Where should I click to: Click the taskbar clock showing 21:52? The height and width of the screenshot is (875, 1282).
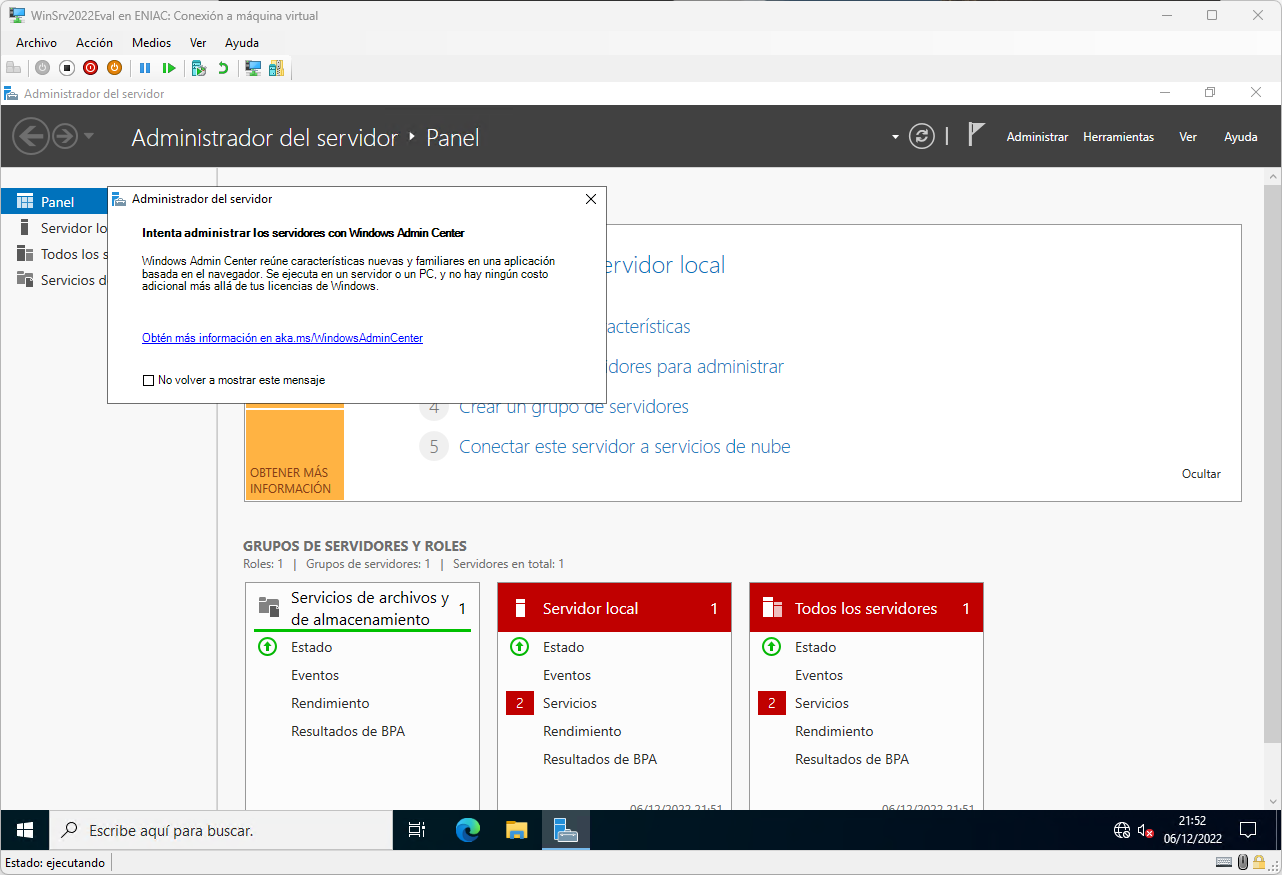1193,830
